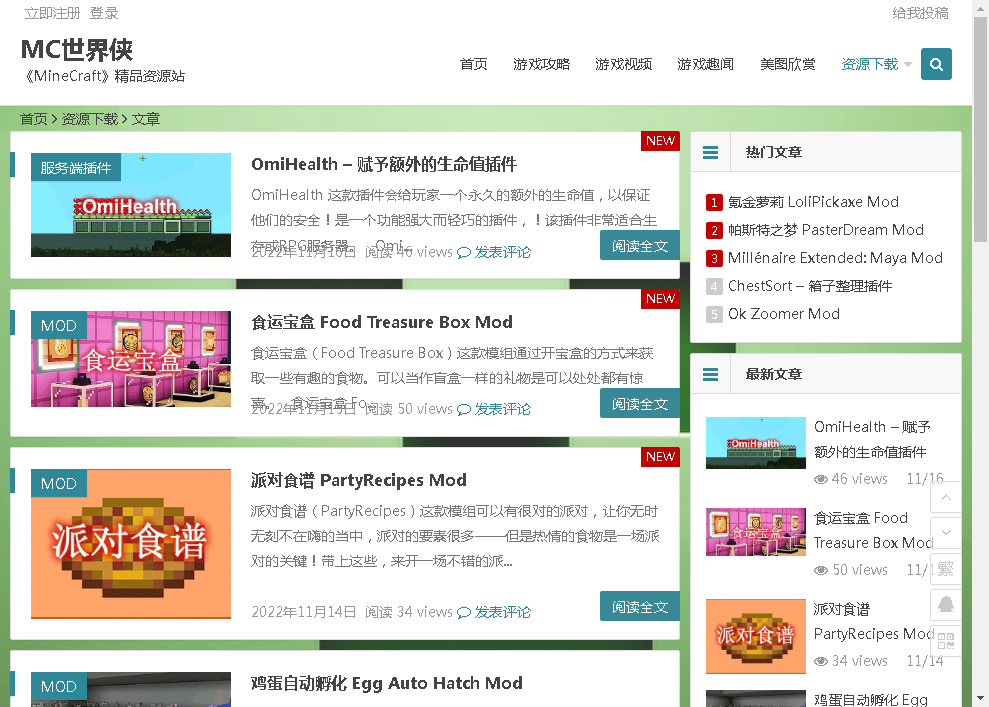Screen dimensions: 989x707
Task: Go up with the floating up-arrow button
Action: (x=945, y=498)
